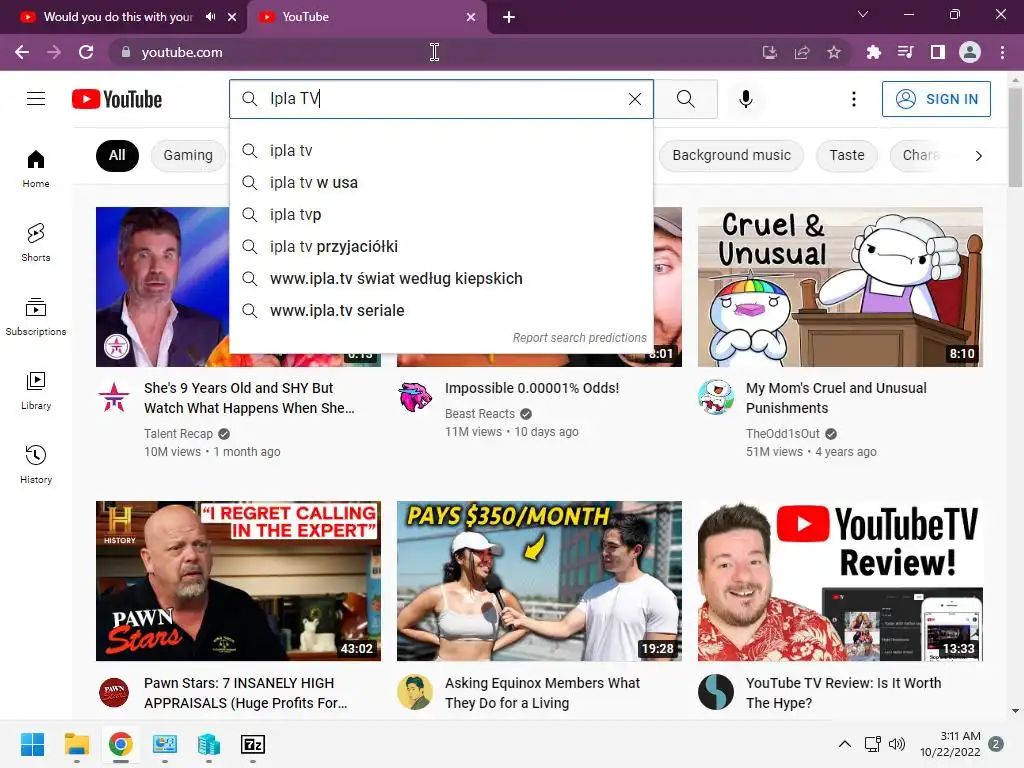Screen dimensions: 1024x768
Task: Open "Asking Equinox Members" video title
Action: pyautogui.click(x=542, y=693)
